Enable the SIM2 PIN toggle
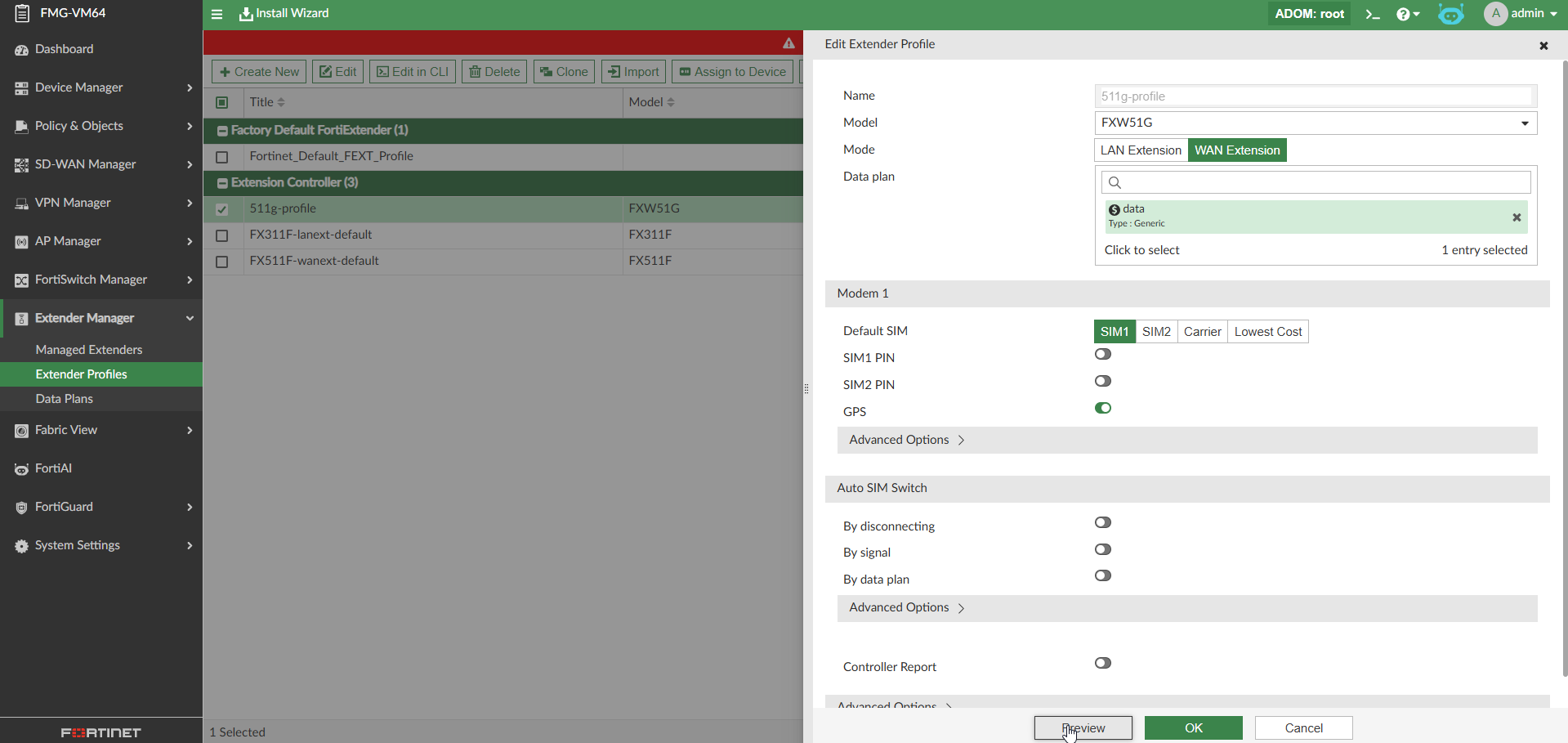This screenshot has width=1568, height=743. (x=1103, y=382)
